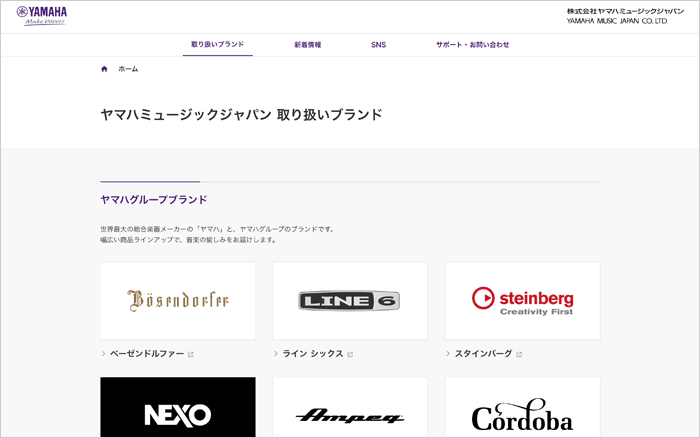Click the NEXO brand logo card
The width and height of the screenshot is (700, 438).
178,410
